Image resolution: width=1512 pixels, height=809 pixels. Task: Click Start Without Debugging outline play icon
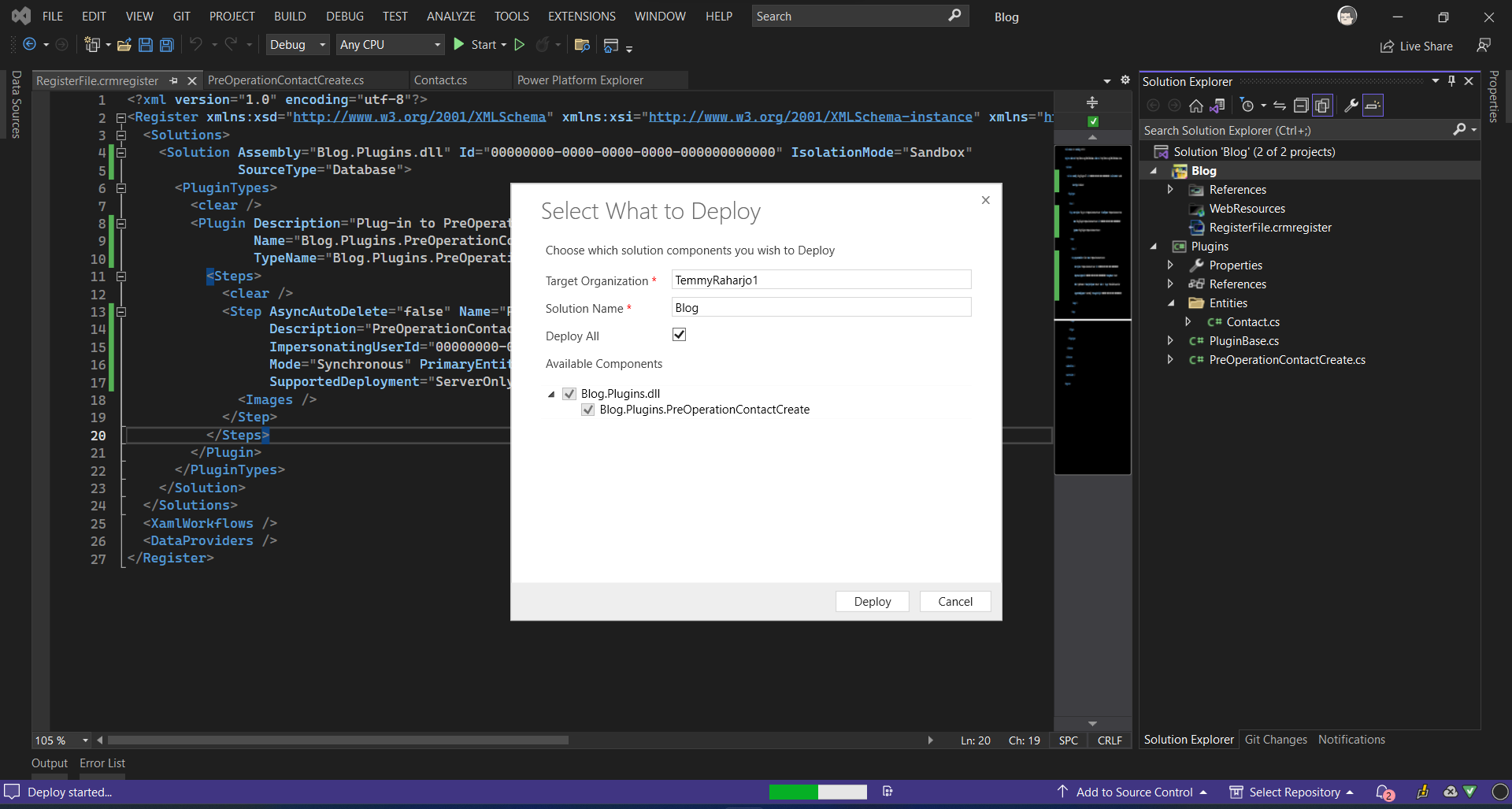point(520,45)
